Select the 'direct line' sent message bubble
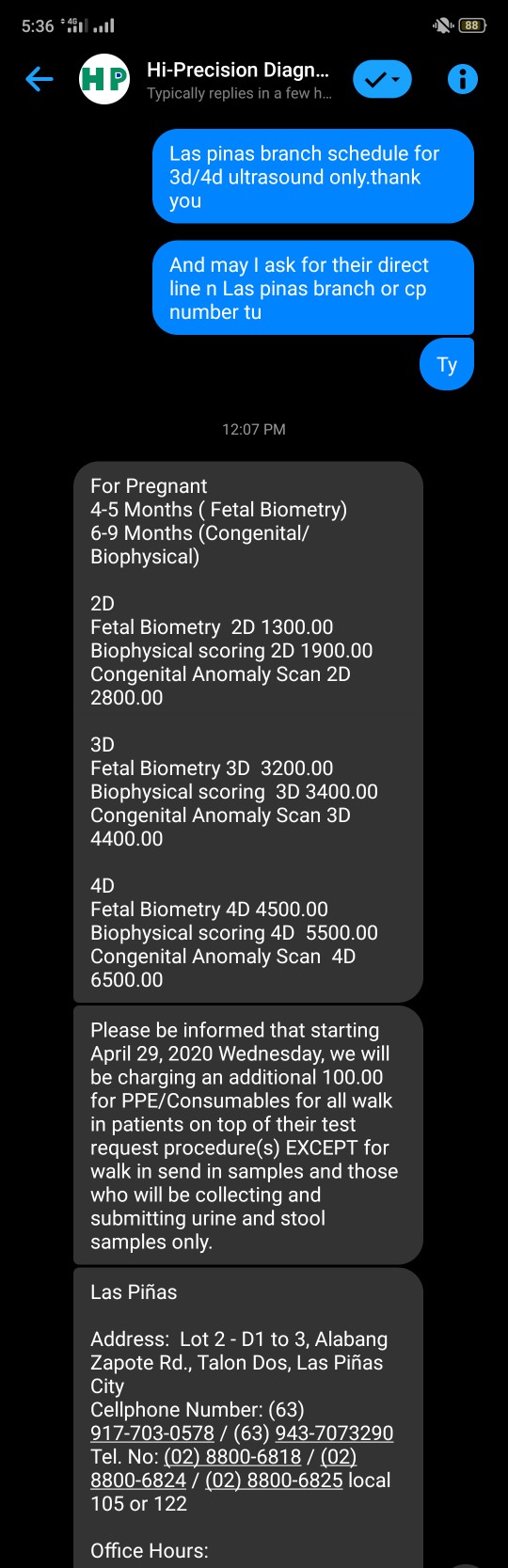Screen dimensions: 508x1568 [313, 288]
